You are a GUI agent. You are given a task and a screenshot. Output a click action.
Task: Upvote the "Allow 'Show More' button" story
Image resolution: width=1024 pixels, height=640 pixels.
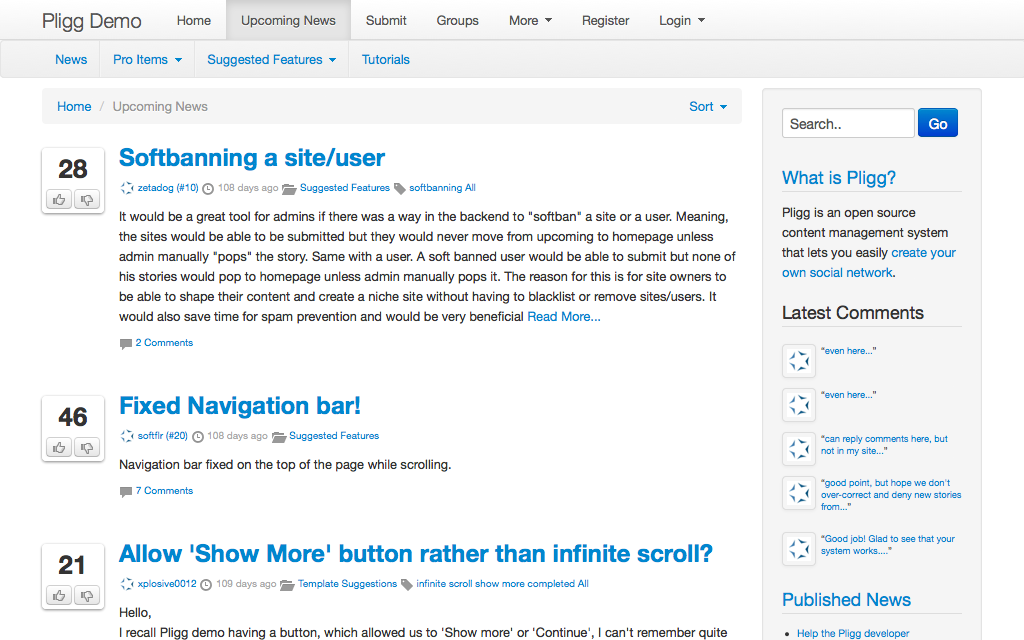[x=59, y=596]
